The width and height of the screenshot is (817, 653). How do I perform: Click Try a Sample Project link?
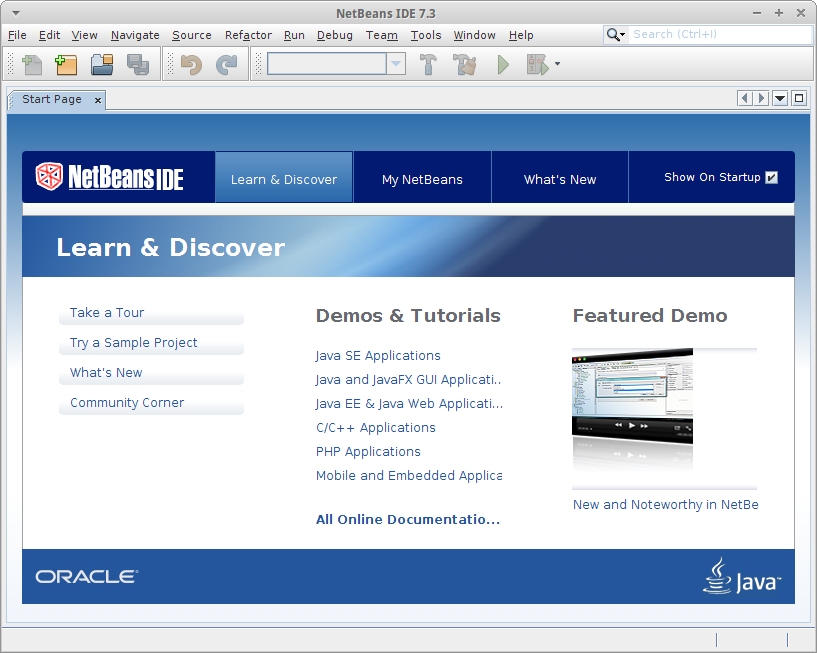coord(133,343)
